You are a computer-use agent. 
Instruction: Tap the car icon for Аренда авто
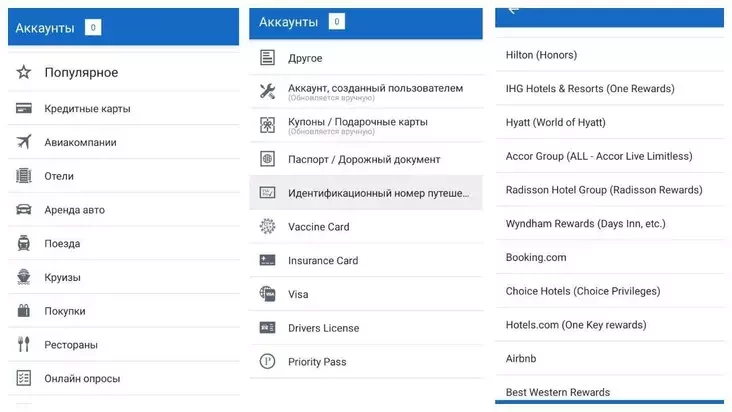point(24,209)
